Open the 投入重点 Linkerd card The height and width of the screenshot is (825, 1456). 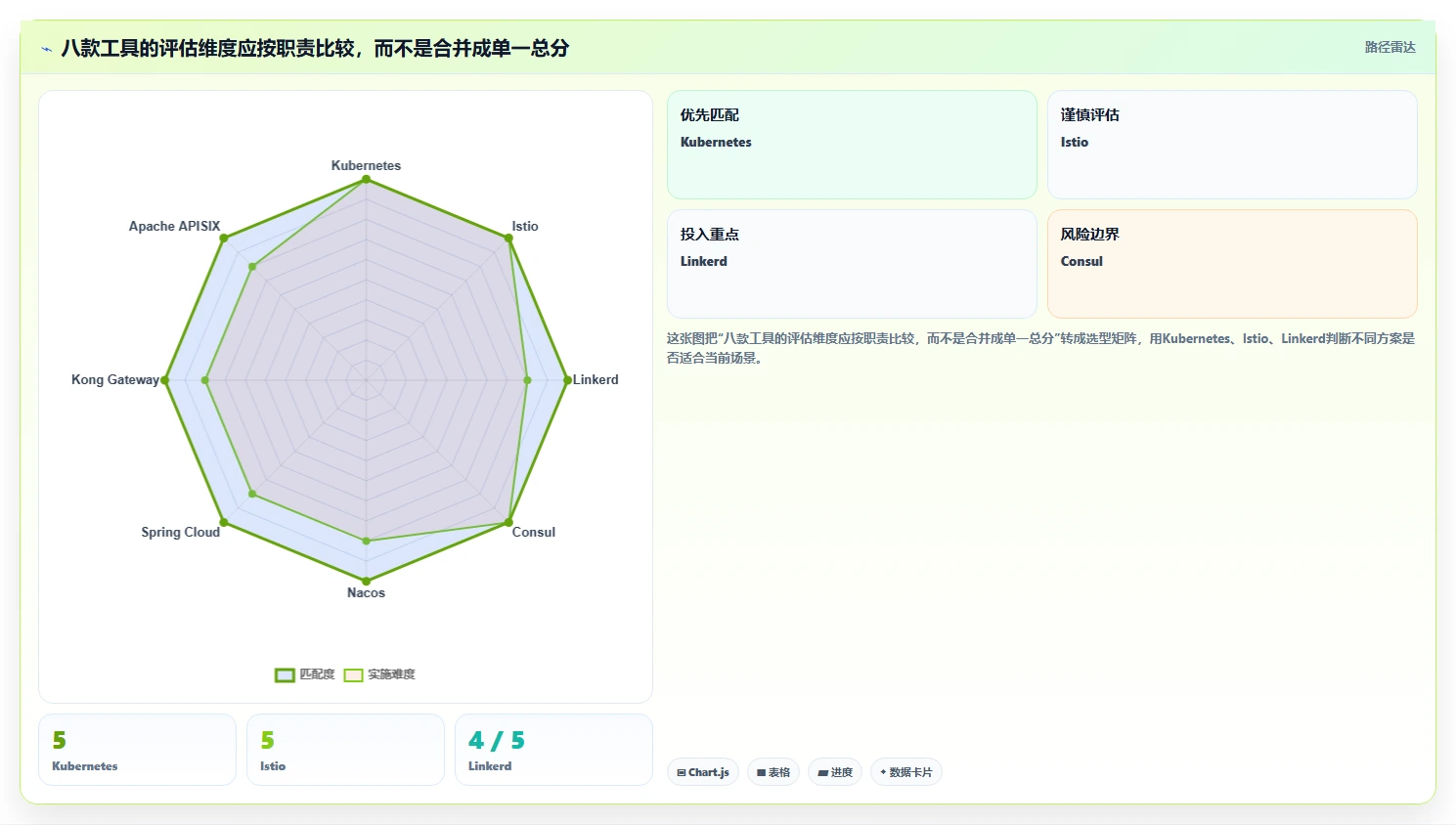(852, 264)
